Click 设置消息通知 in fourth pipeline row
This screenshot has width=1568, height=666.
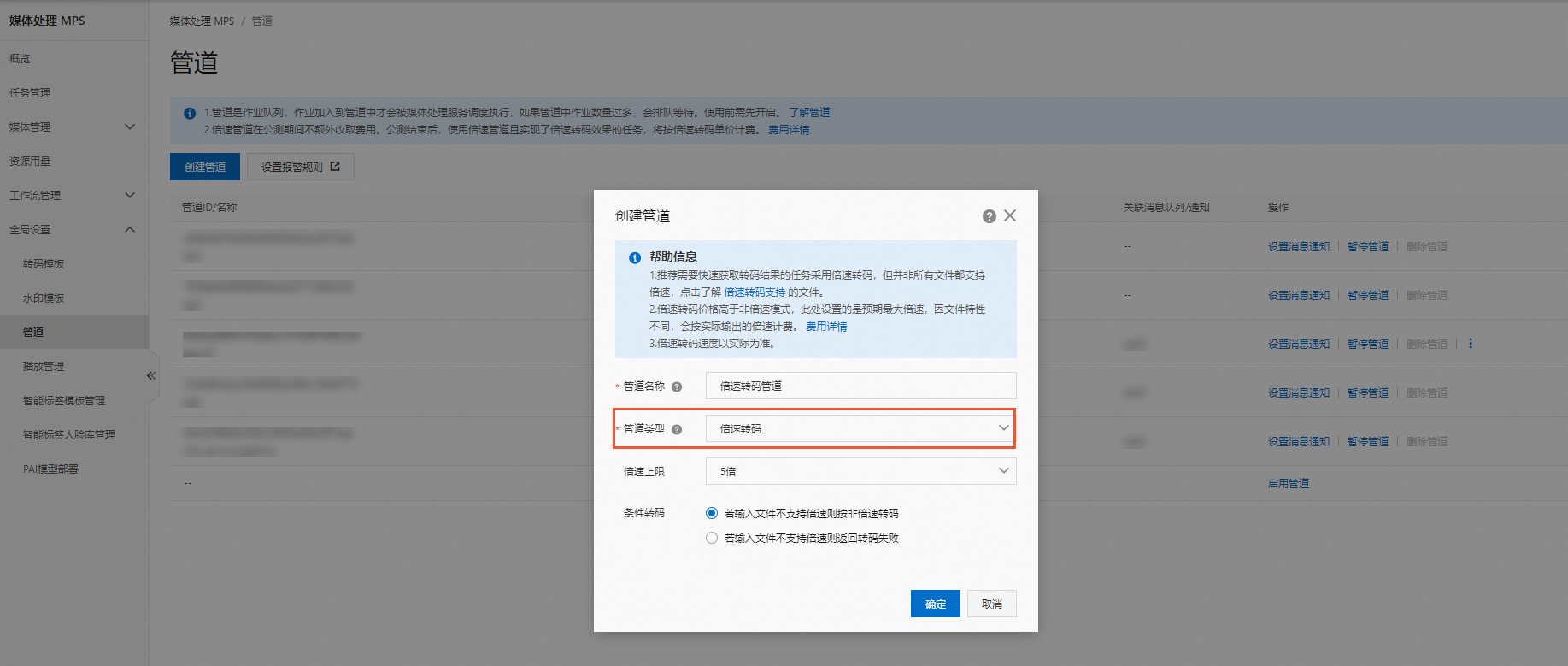click(1299, 392)
